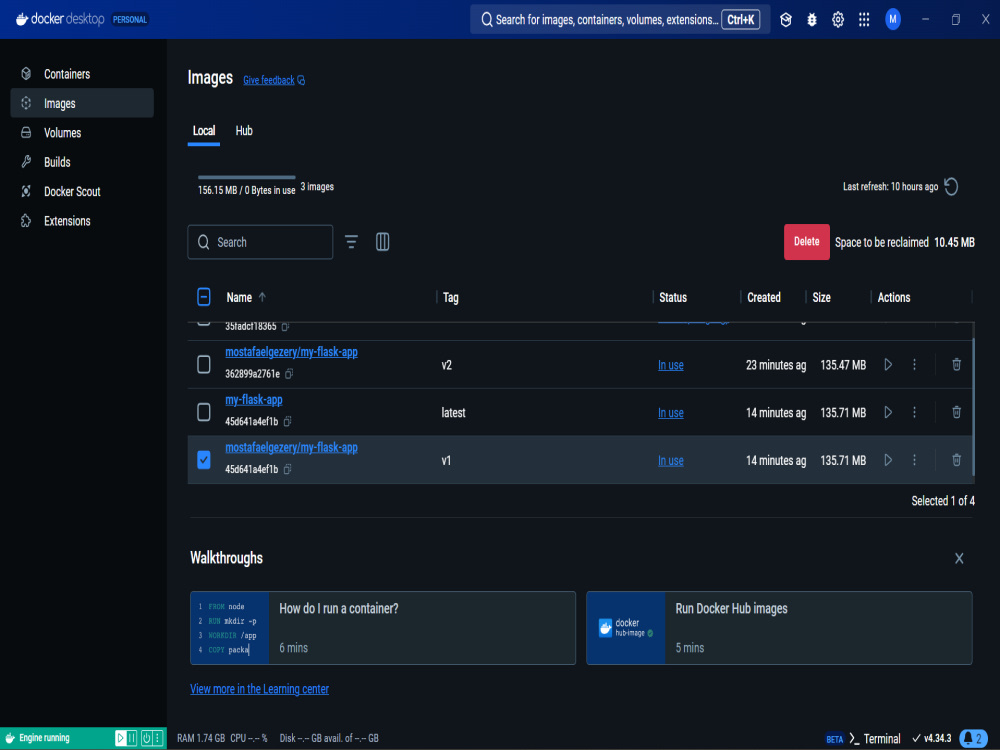Click the Name column sort arrow

click(262, 297)
